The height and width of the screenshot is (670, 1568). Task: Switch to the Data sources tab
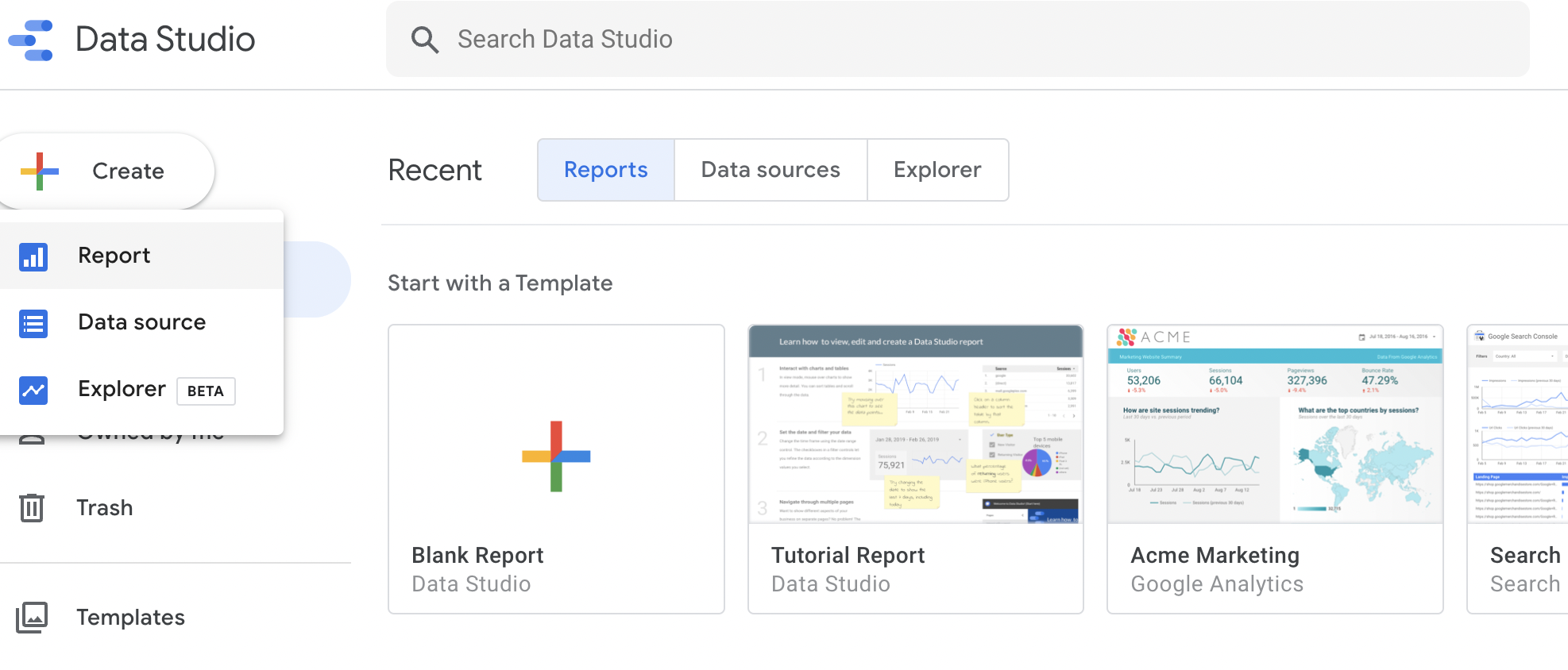pyautogui.click(x=770, y=170)
